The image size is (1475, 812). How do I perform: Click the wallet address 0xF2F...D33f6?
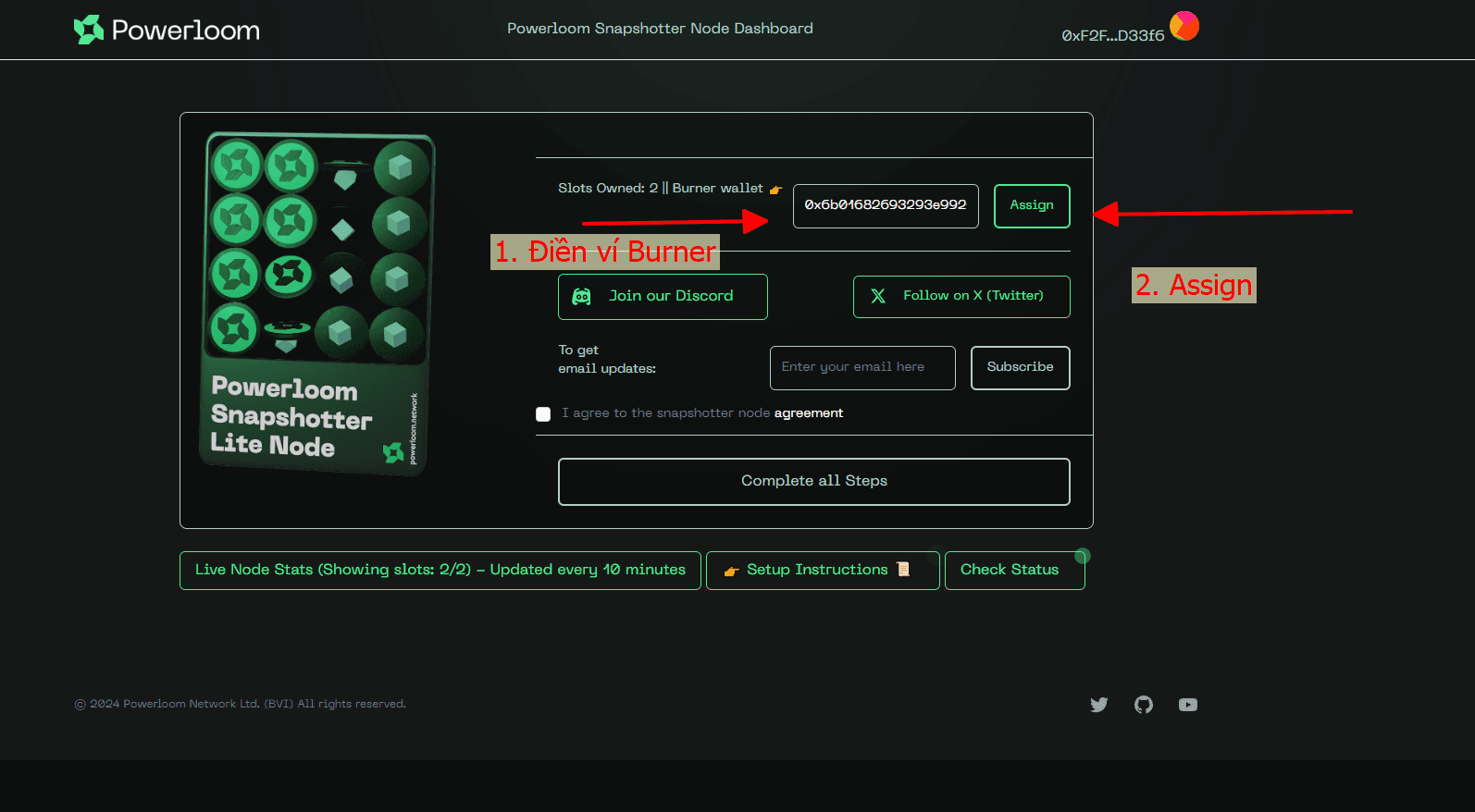1112,36
